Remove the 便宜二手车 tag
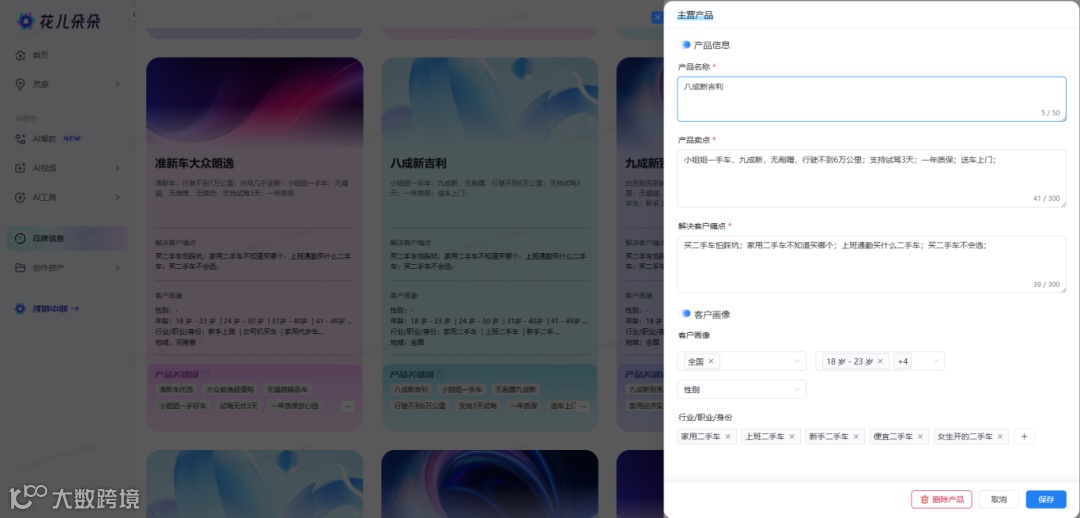Screen dimensions: 1080x518 point(920,437)
